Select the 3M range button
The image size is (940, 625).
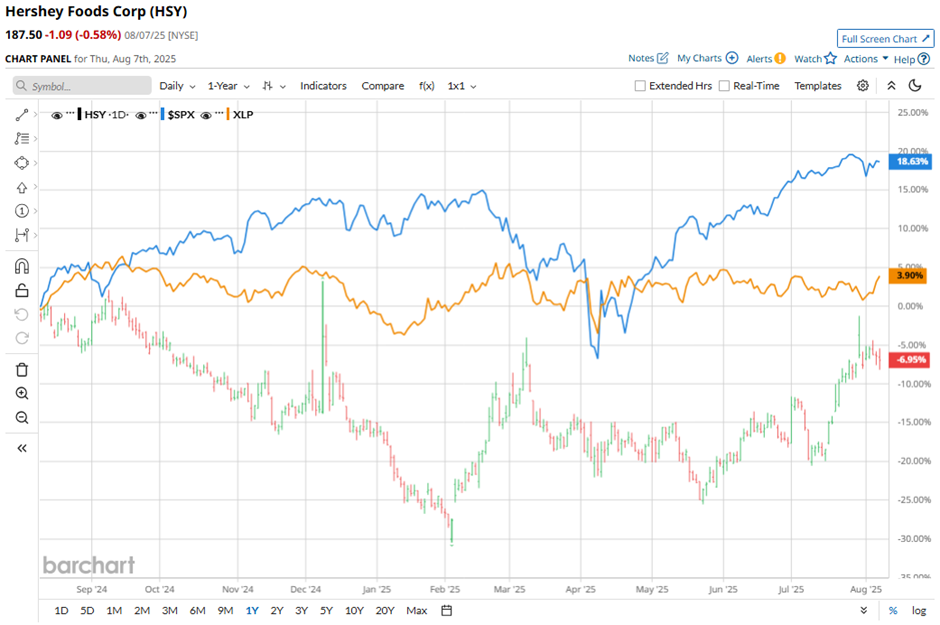pyautogui.click(x=170, y=611)
